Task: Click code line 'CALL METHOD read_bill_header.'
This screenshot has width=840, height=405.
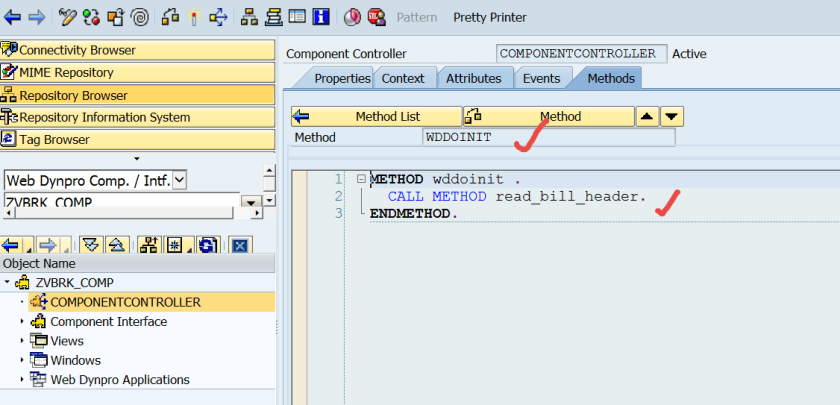Action: [517, 196]
